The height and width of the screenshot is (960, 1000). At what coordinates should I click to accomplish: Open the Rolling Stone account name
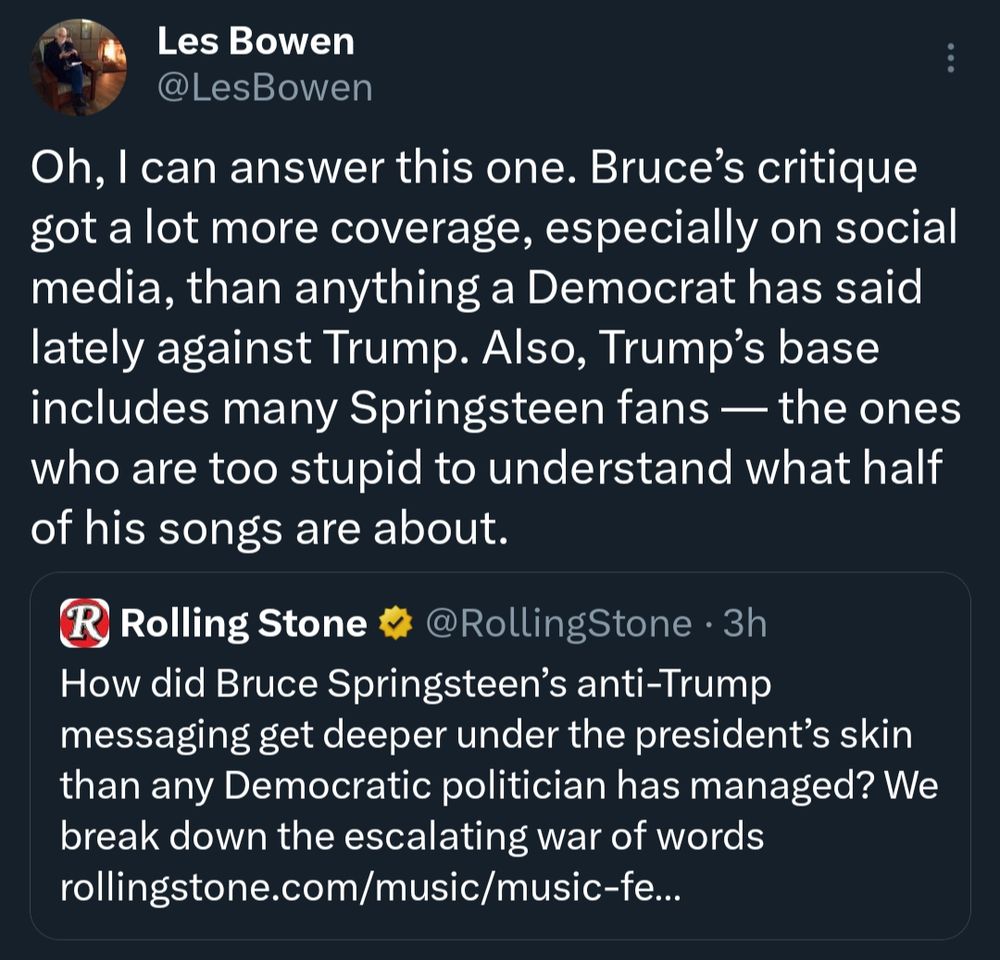pos(243,623)
